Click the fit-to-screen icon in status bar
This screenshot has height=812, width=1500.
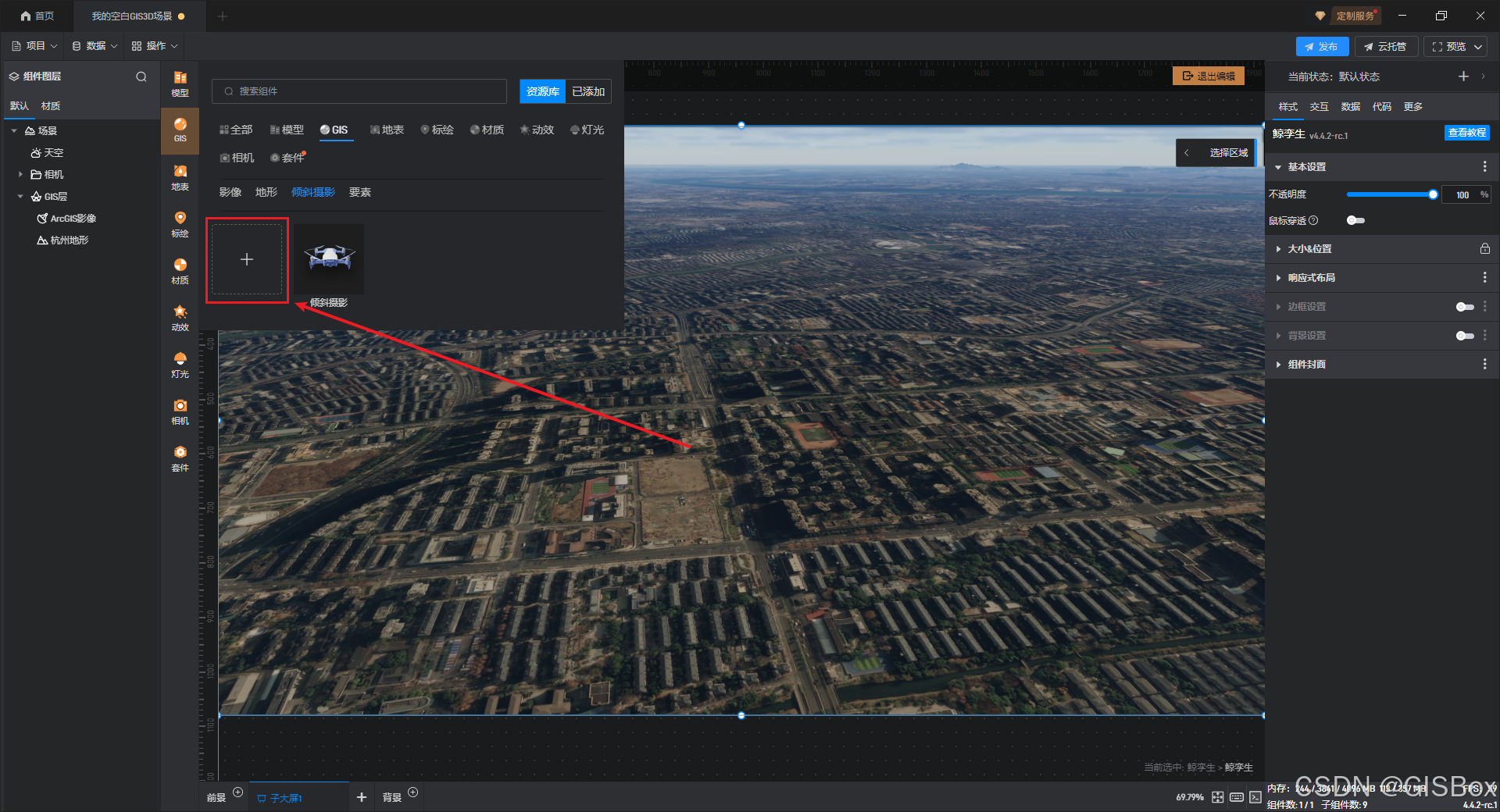1218,797
